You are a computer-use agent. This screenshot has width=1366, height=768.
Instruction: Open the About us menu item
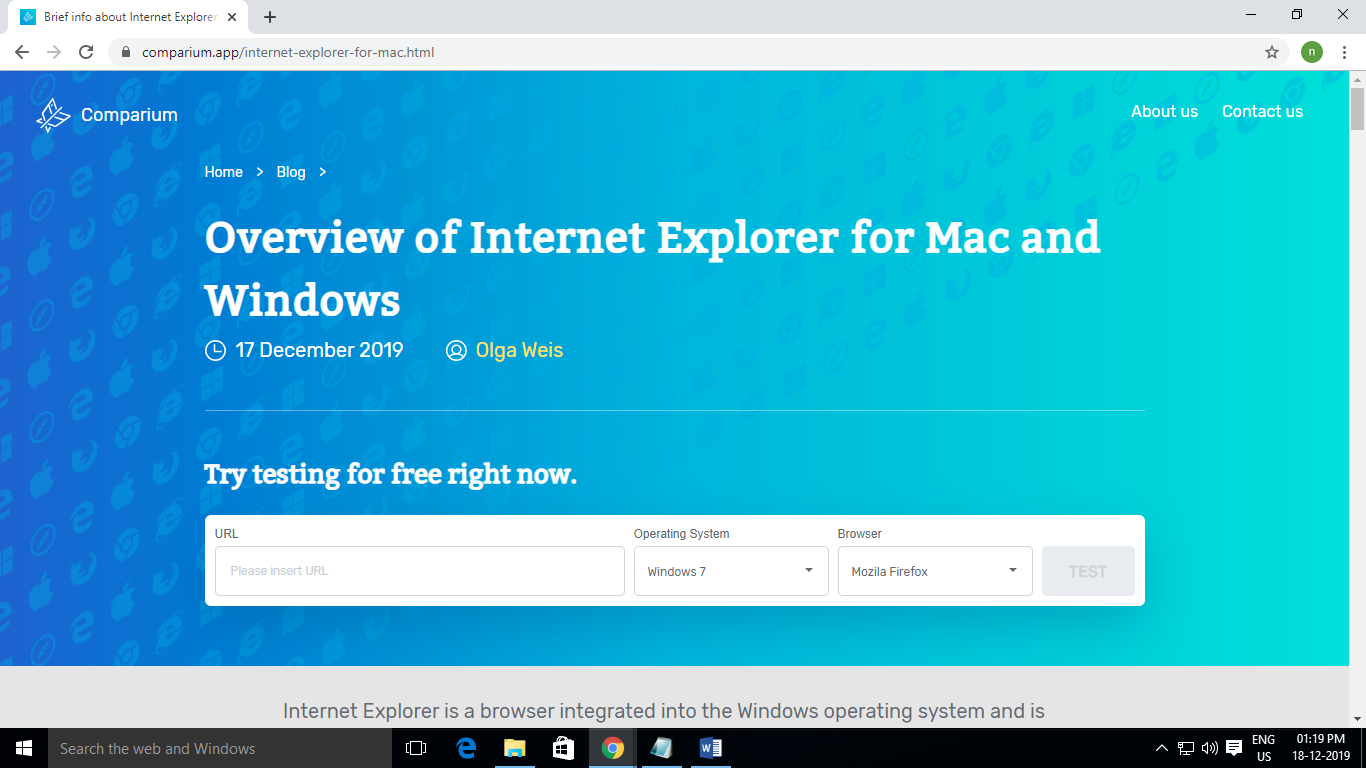click(x=1164, y=112)
